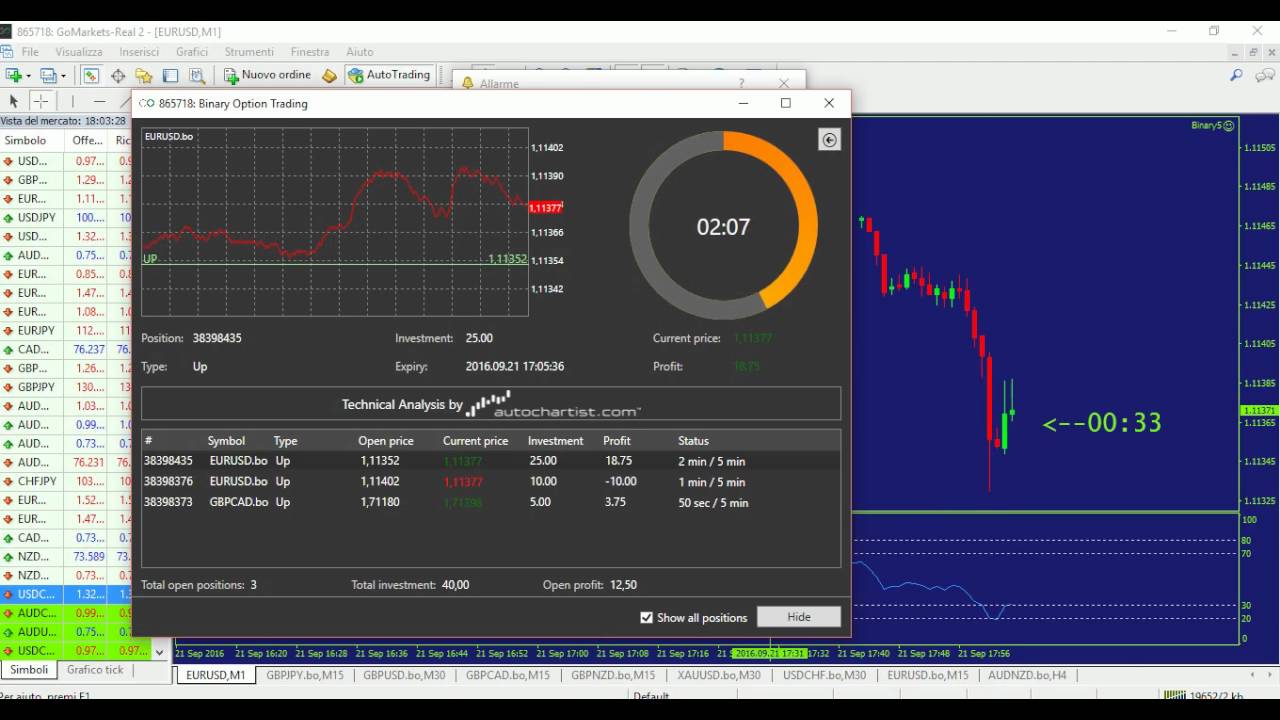This screenshot has height=720, width=1280.
Task: Open the Inserisci menu
Action: pos(139,52)
